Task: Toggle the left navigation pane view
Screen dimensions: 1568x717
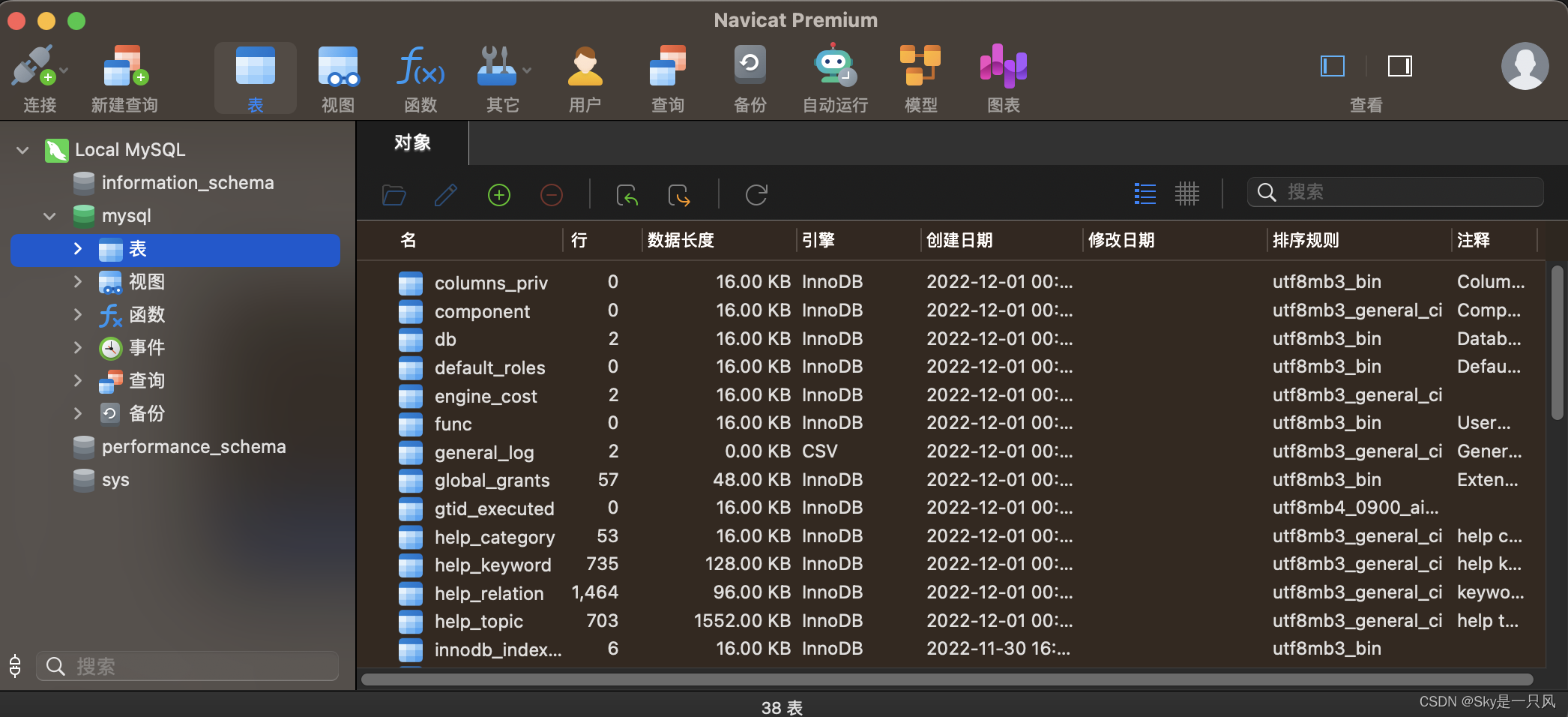Action: coord(1333,66)
